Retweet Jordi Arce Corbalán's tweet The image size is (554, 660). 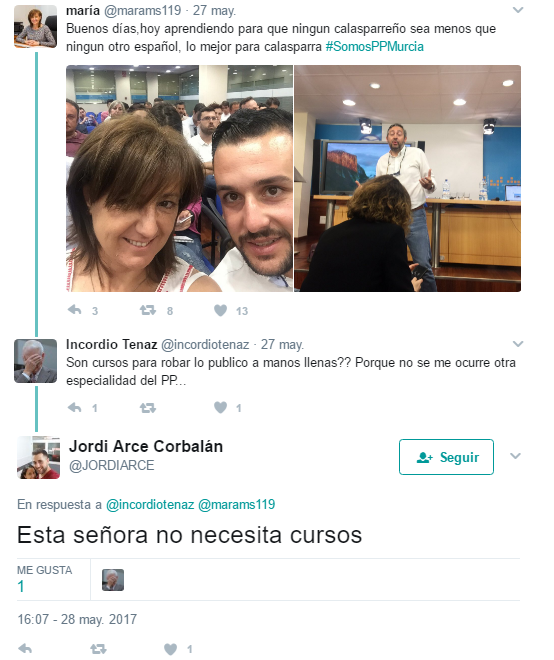[x=99, y=649]
